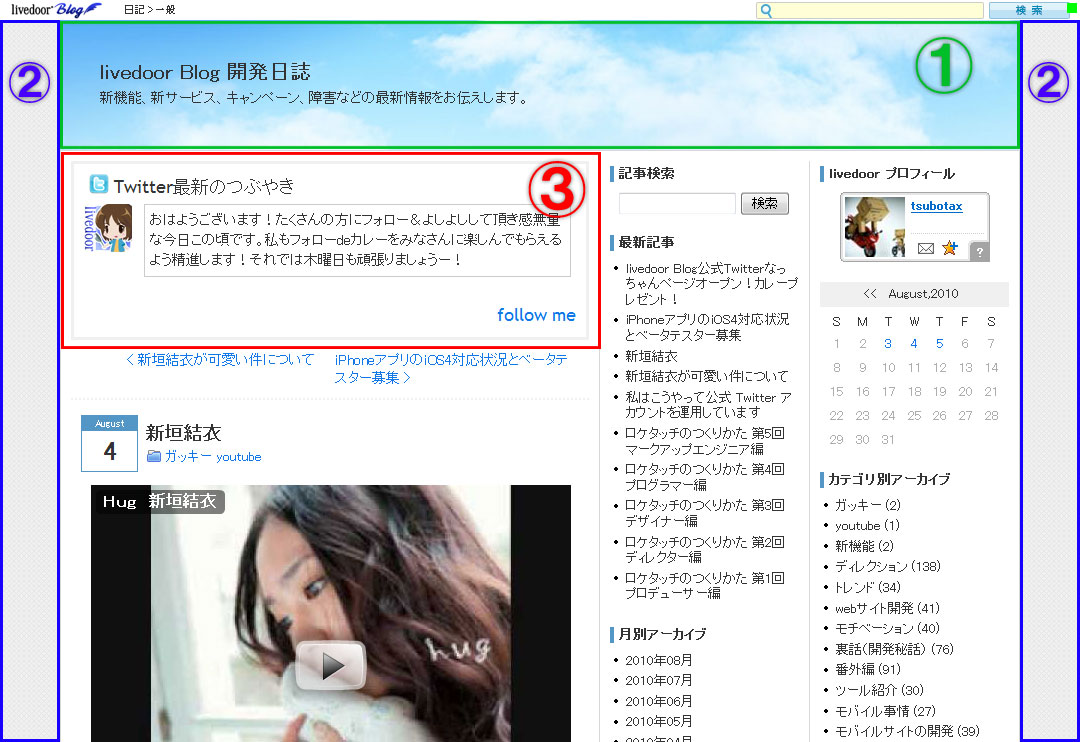Open モバイルサイトの開発 (39) category archive
The image size is (1080, 742).
coord(906,731)
